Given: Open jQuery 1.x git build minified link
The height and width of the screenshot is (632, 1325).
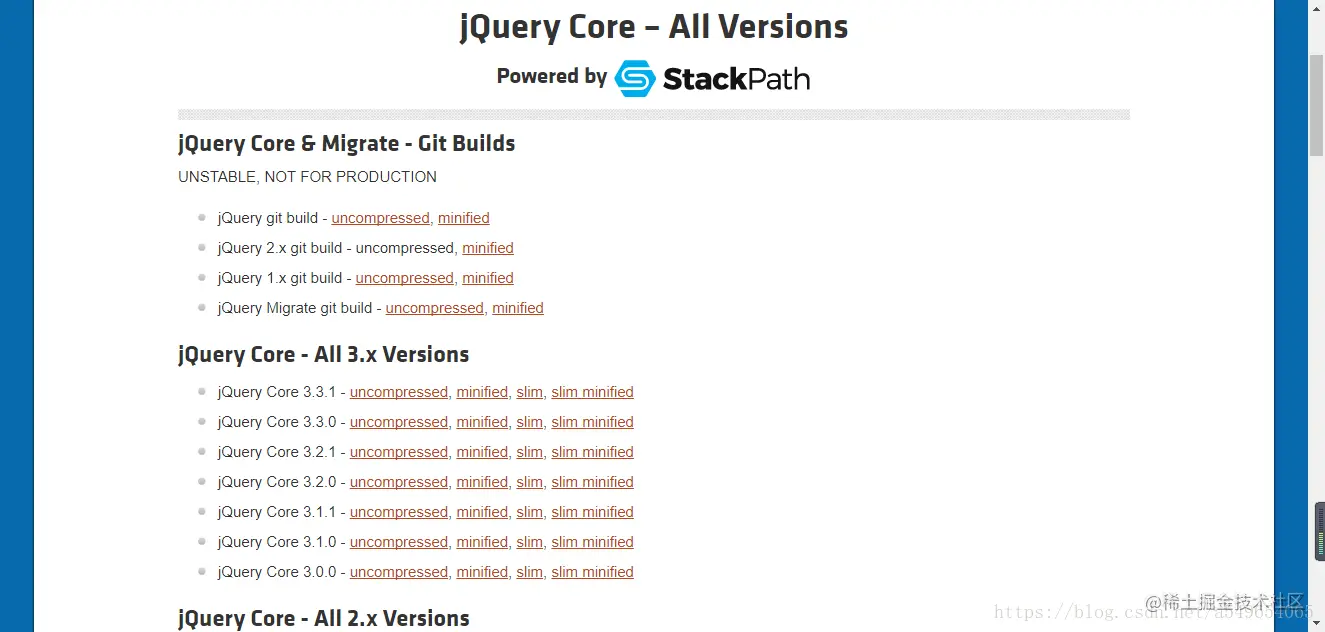Looking at the screenshot, I should click(488, 278).
